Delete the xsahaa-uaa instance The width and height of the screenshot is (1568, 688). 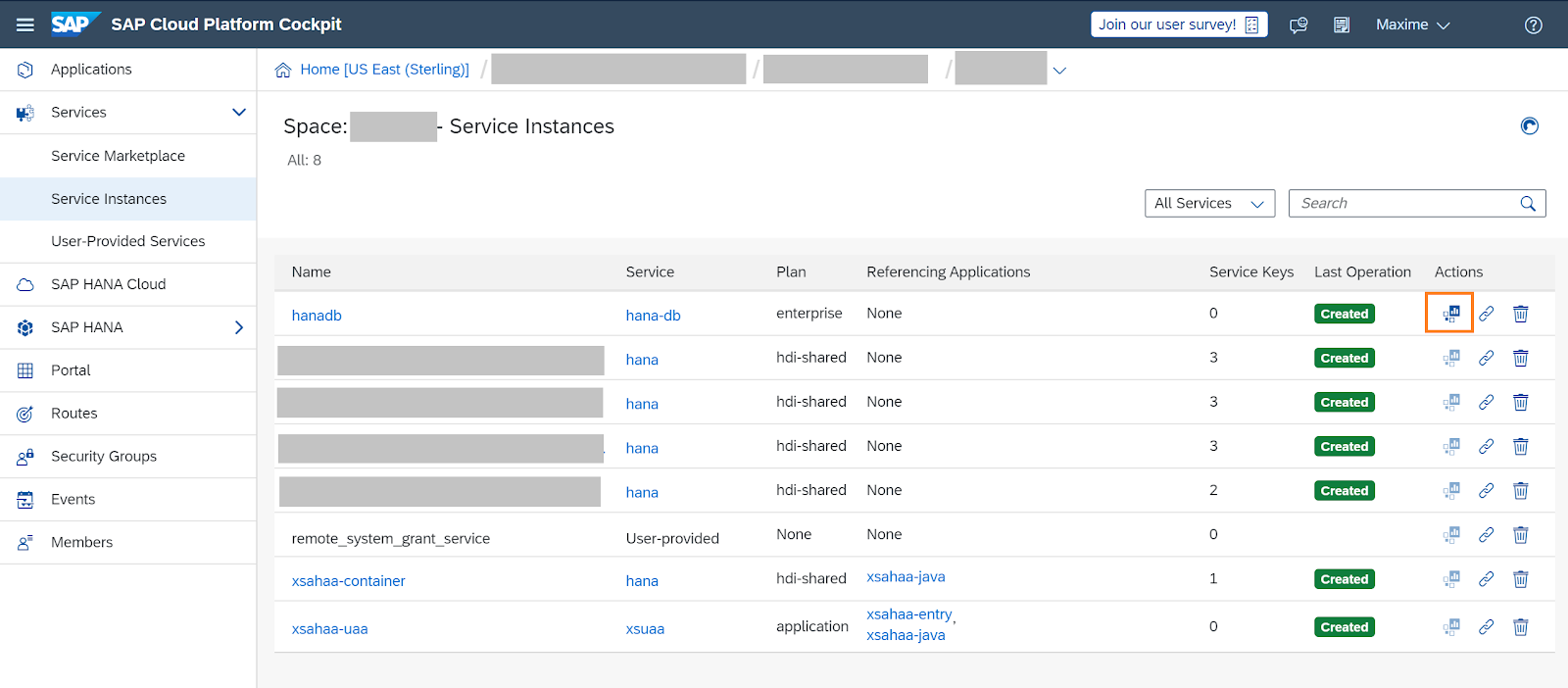click(x=1521, y=626)
